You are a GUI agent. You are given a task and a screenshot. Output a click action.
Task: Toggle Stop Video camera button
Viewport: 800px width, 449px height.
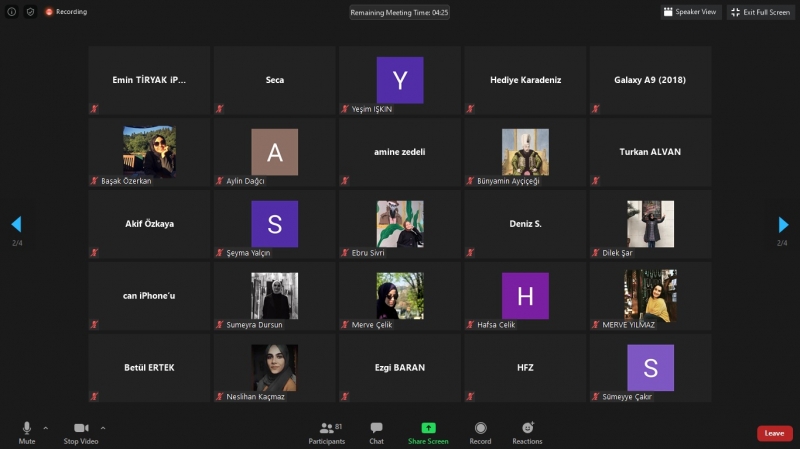pos(80,428)
